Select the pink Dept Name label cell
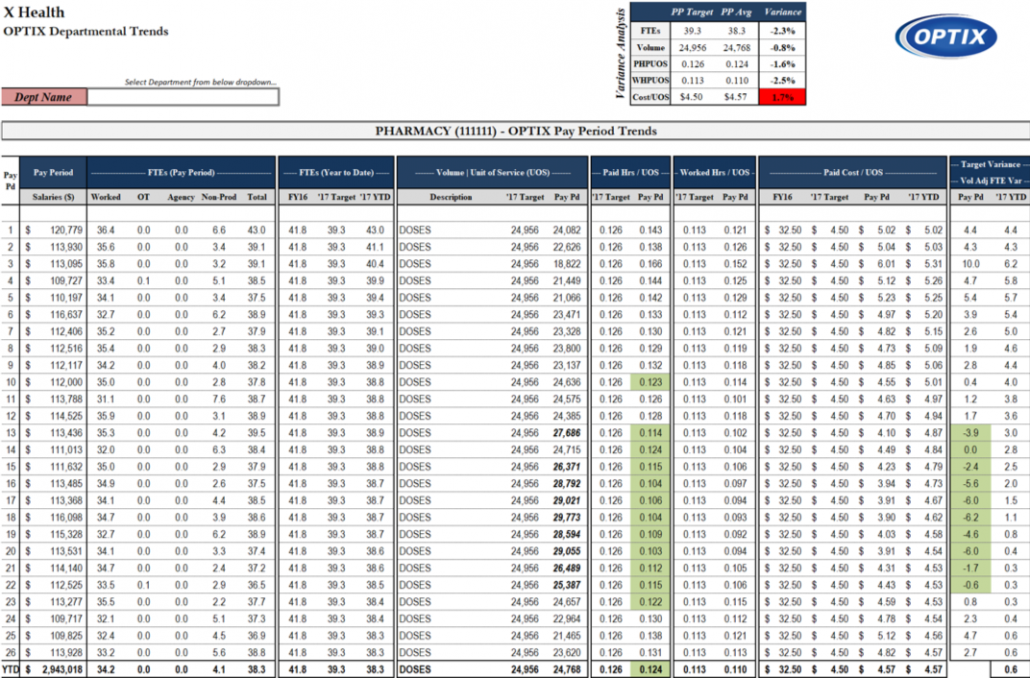1030x678 pixels. [x=44, y=97]
